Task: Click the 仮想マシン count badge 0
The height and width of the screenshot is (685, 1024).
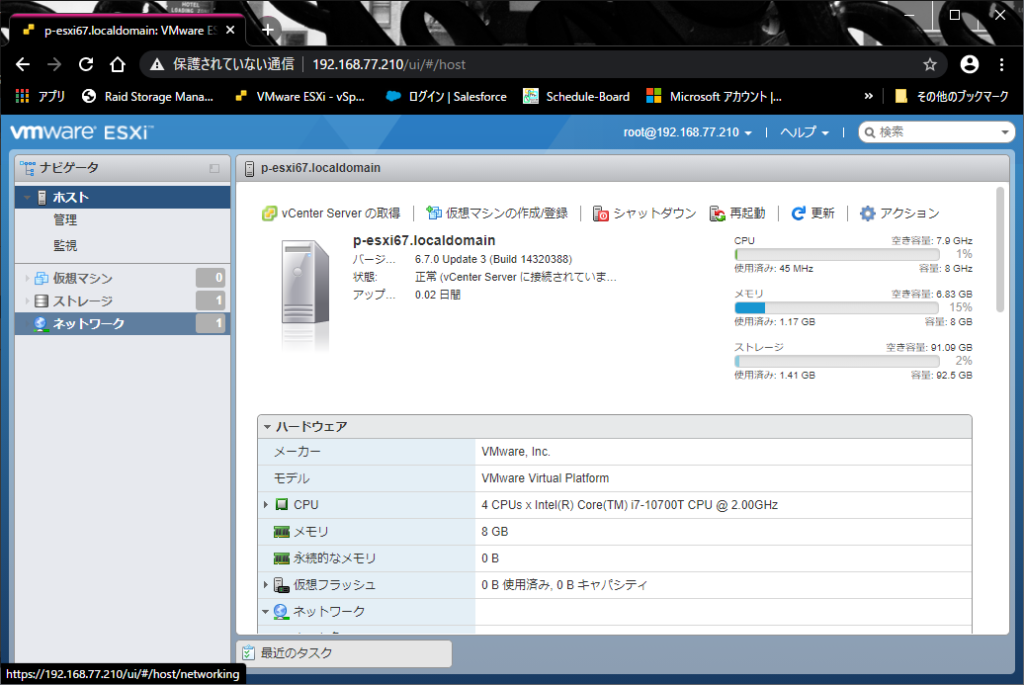Action: point(211,278)
